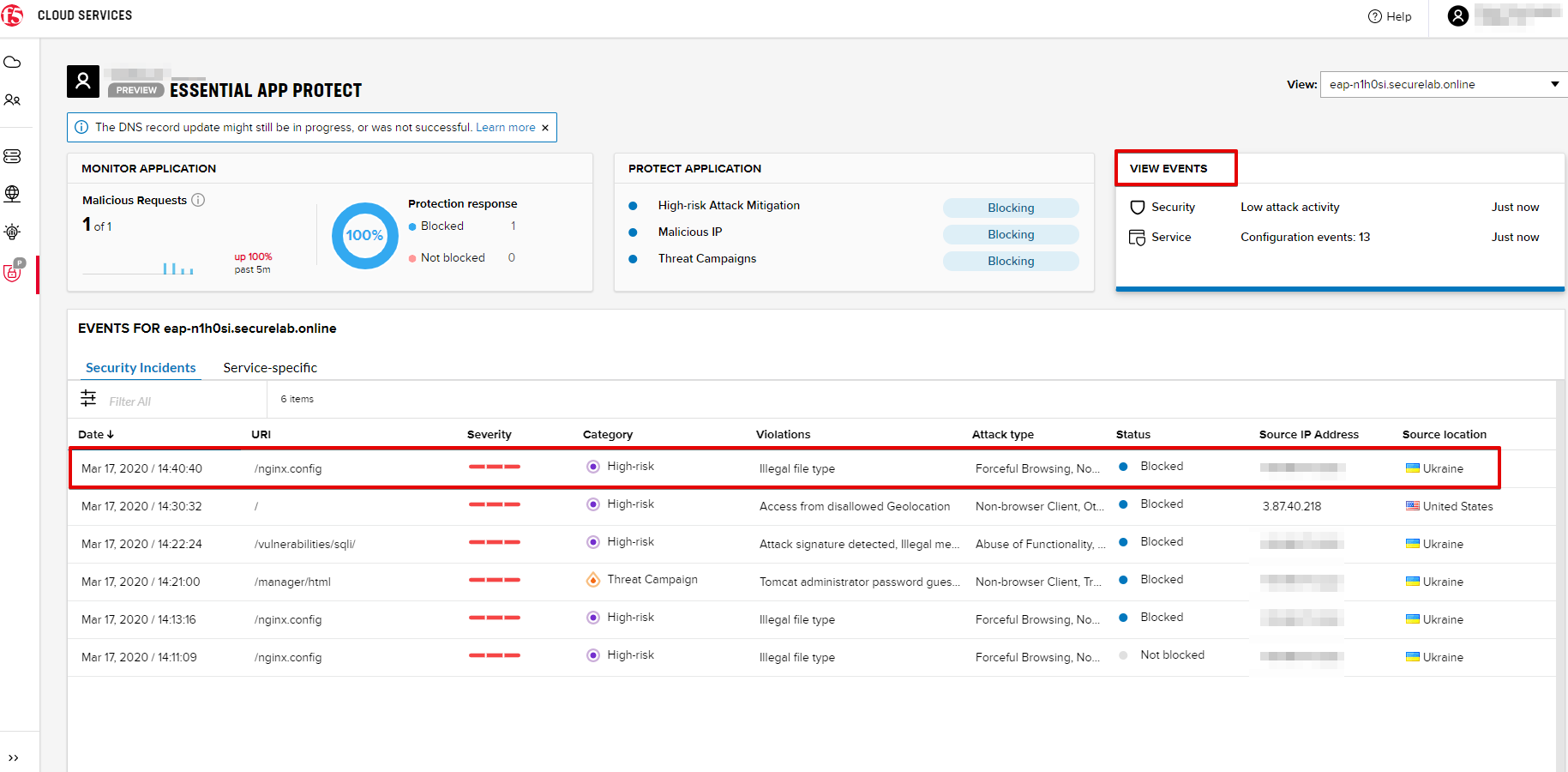Image resolution: width=1568 pixels, height=772 pixels.
Task: Click the F5 logo in header
Action: coord(13,15)
